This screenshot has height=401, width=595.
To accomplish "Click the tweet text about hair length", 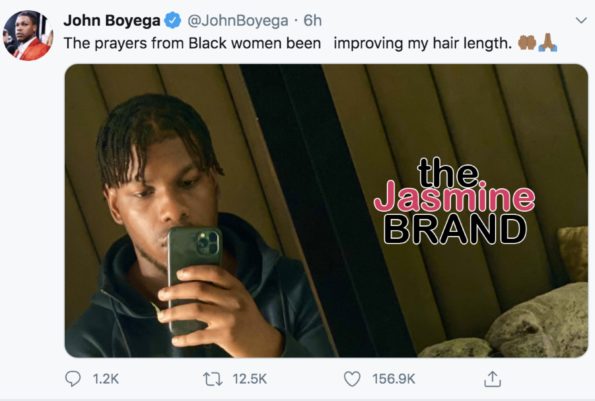I will (288, 43).
